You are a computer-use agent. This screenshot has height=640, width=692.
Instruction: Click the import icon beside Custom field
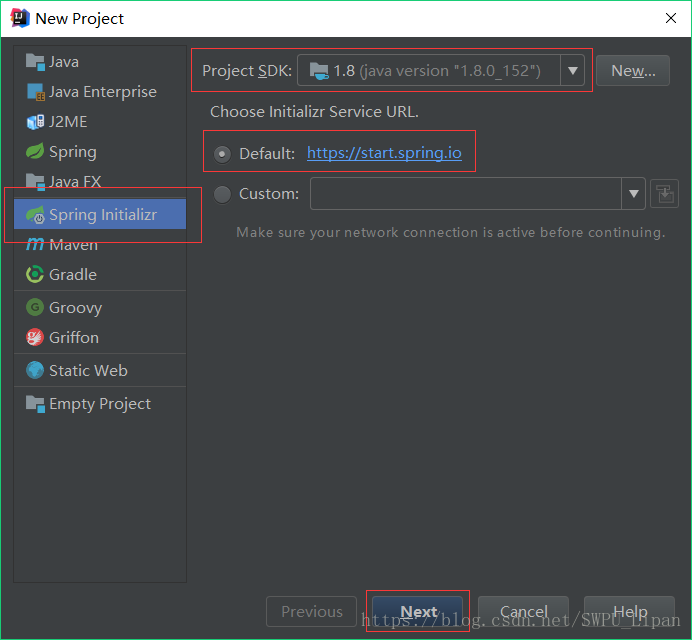[665, 194]
